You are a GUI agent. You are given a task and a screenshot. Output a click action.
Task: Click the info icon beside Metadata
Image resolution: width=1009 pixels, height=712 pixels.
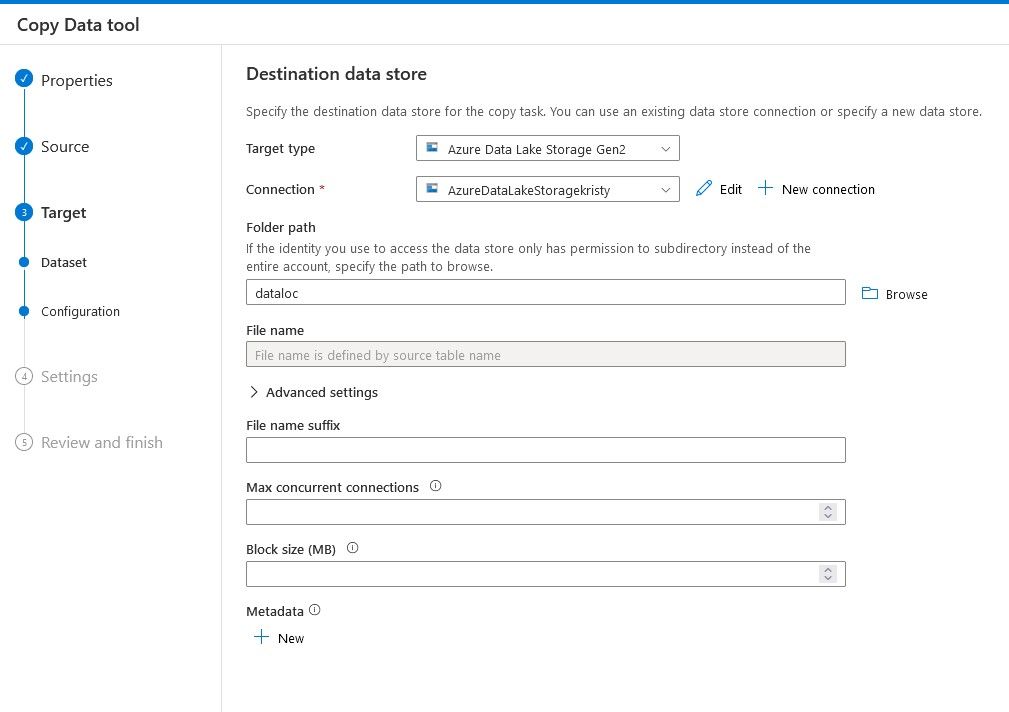(314, 610)
